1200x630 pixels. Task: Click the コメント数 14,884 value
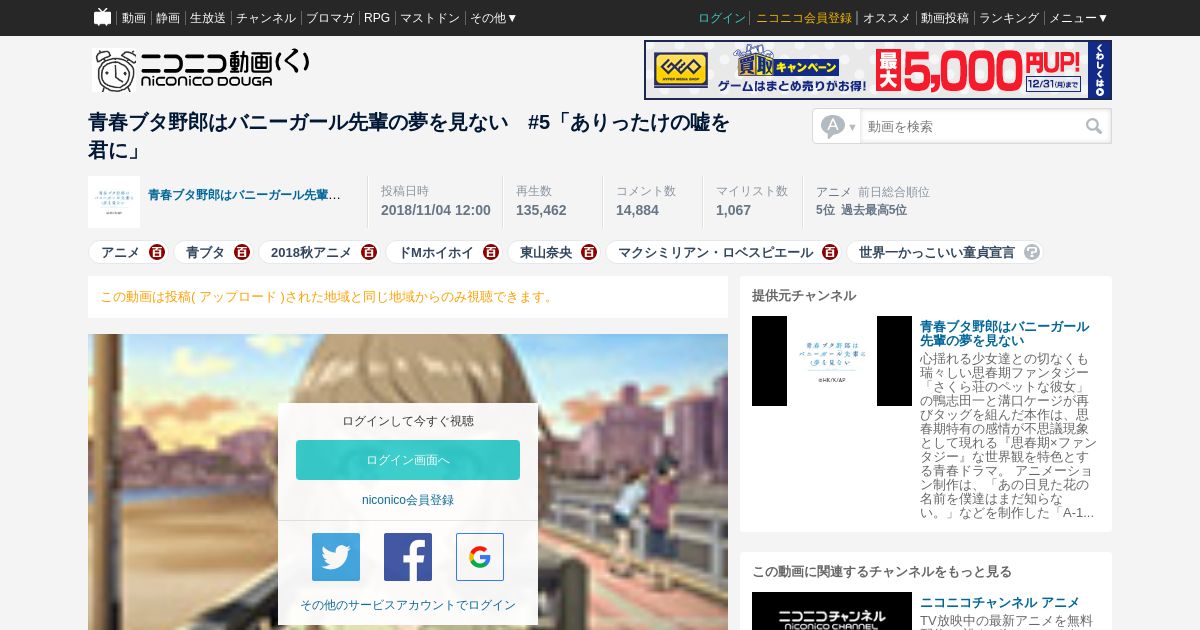pyautogui.click(x=637, y=210)
